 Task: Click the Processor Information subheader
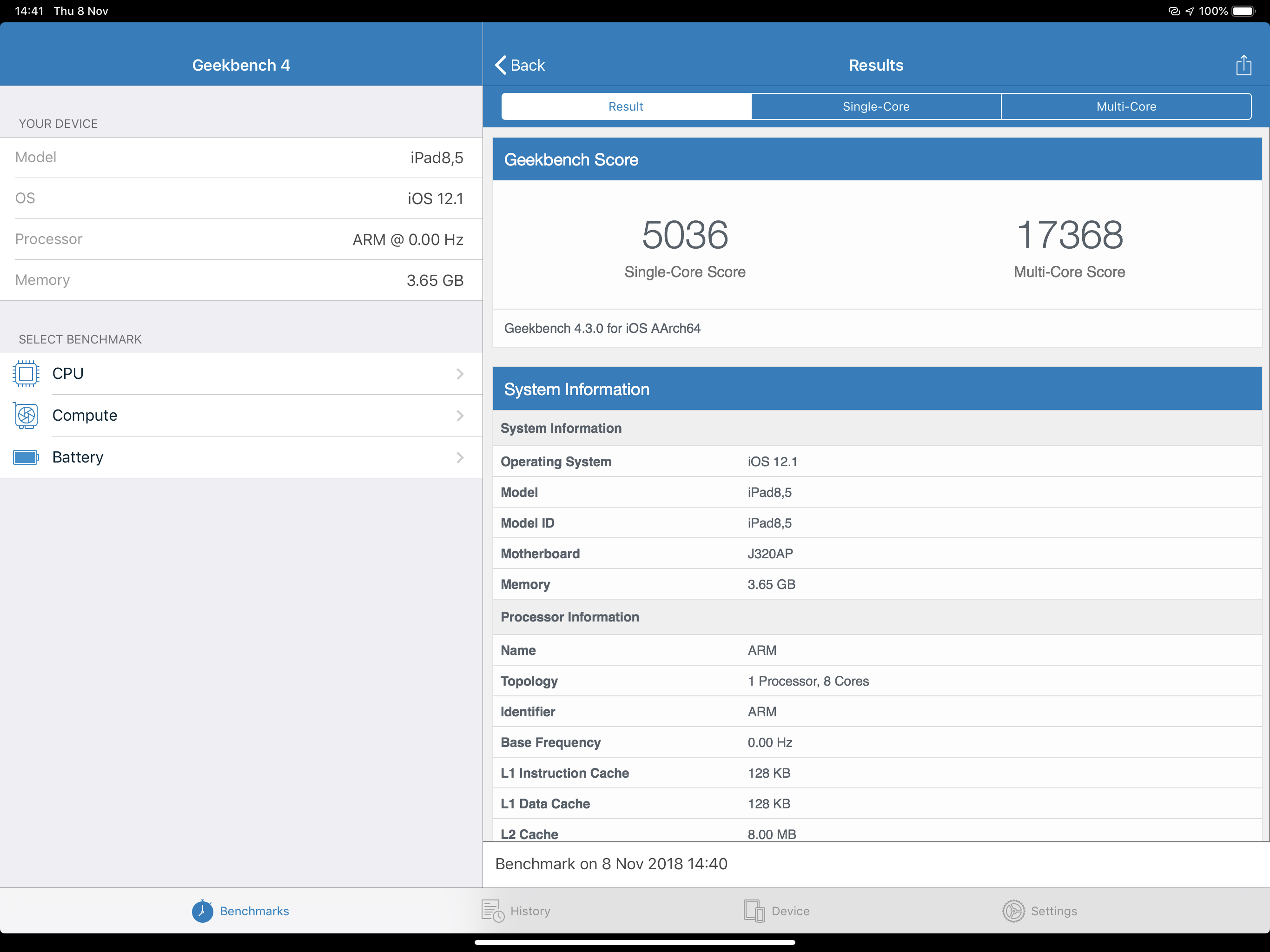877,617
